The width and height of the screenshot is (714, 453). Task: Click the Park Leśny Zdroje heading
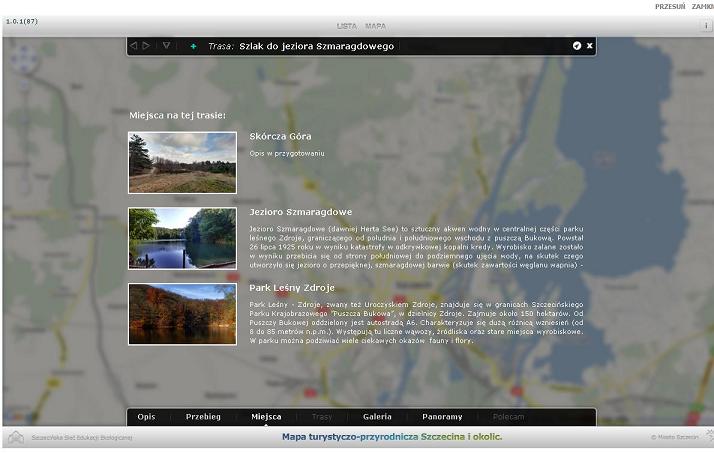[292, 288]
